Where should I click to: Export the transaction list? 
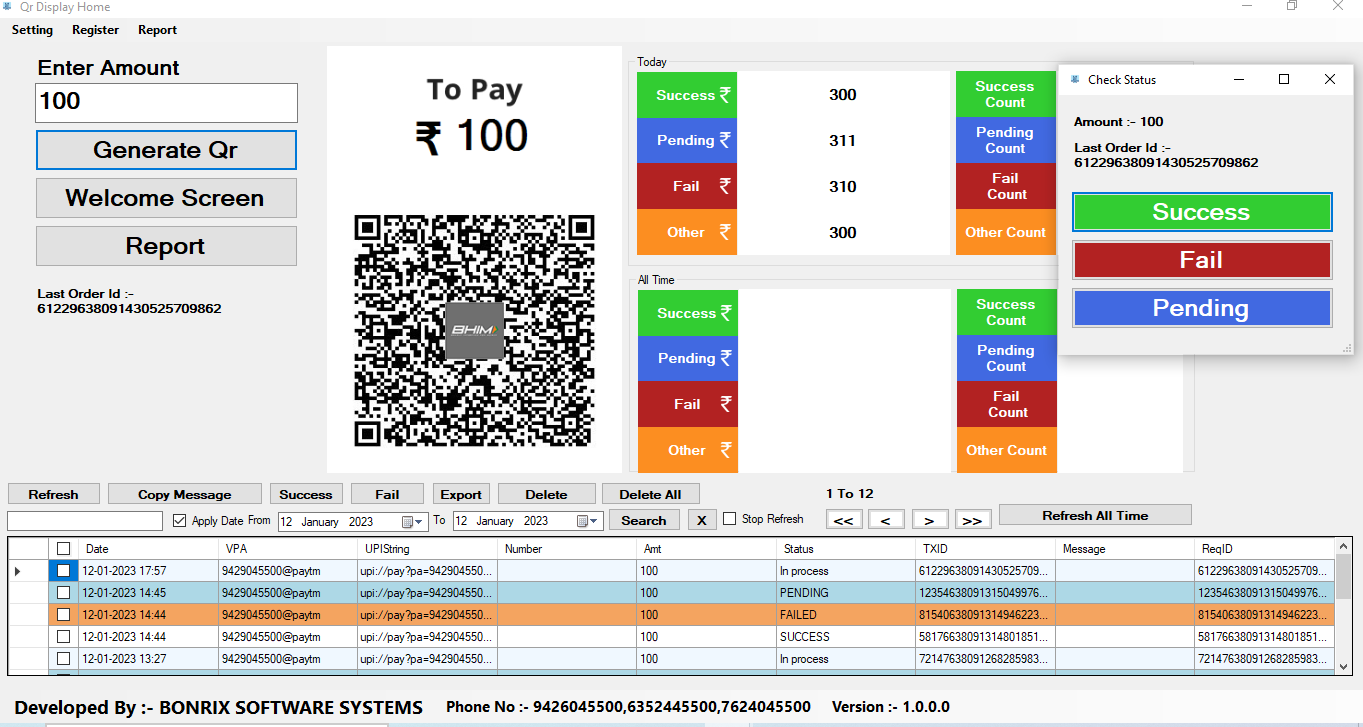point(461,494)
